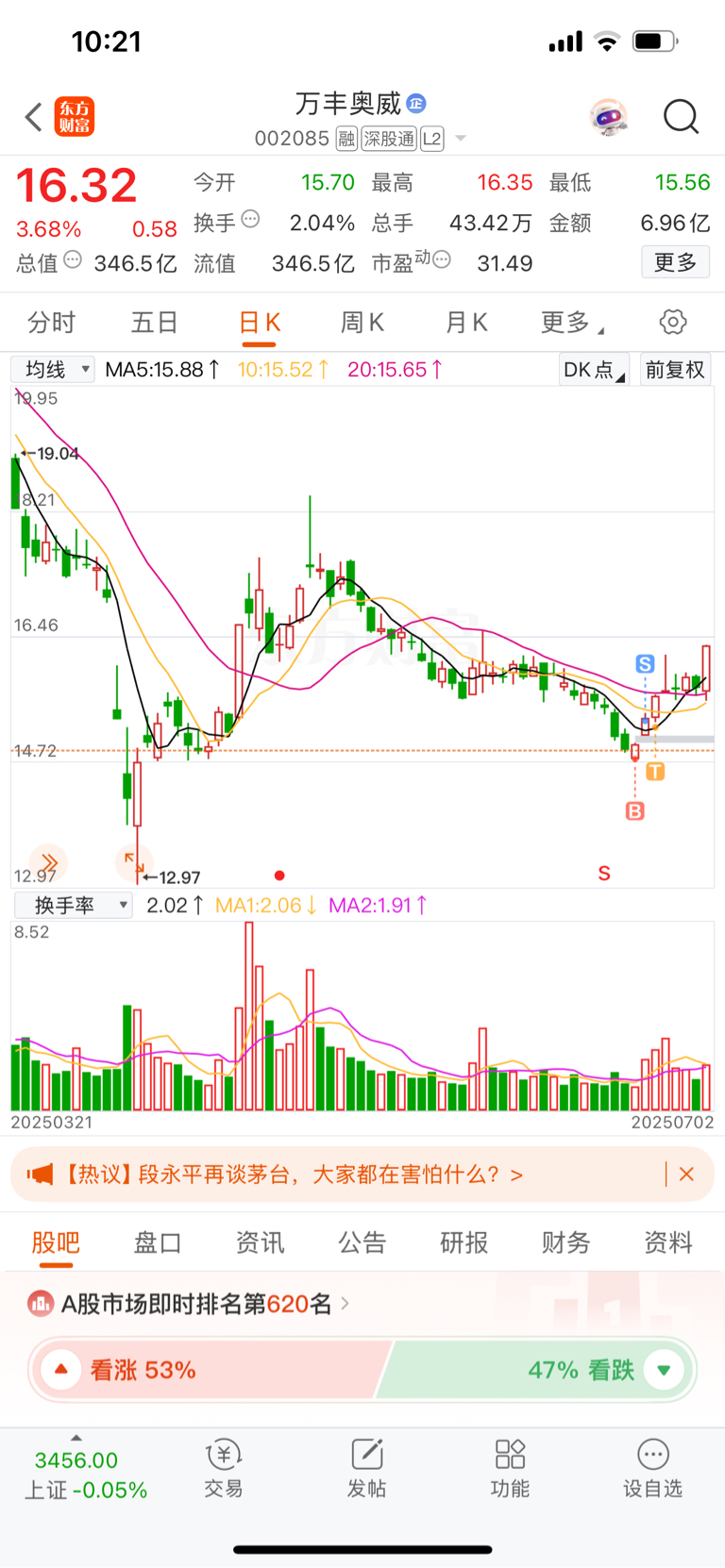Screen dimensions: 725x1568
Task: Open the 均线 indicator dropdown
Action: click(53, 369)
